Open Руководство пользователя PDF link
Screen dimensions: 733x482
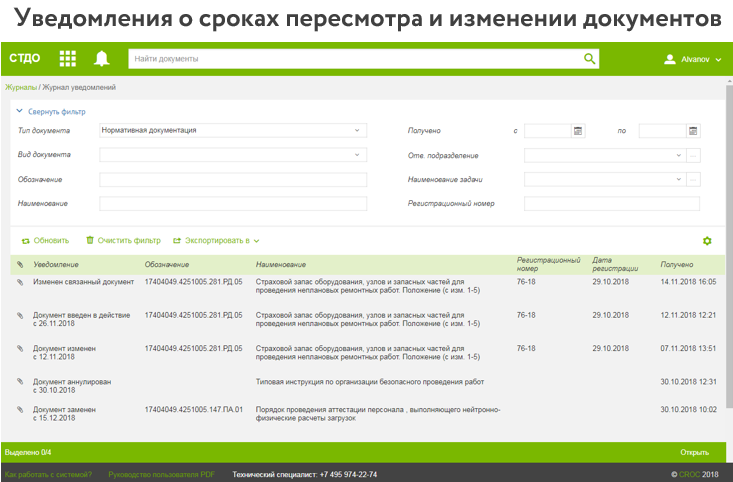click(x=161, y=475)
